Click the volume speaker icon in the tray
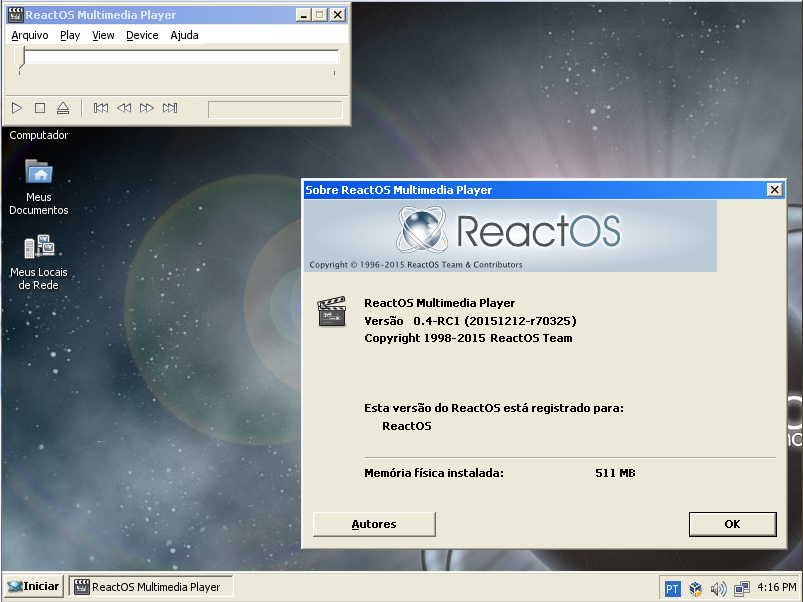The width and height of the screenshot is (803, 602). pyautogui.click(x=718, y=588)
